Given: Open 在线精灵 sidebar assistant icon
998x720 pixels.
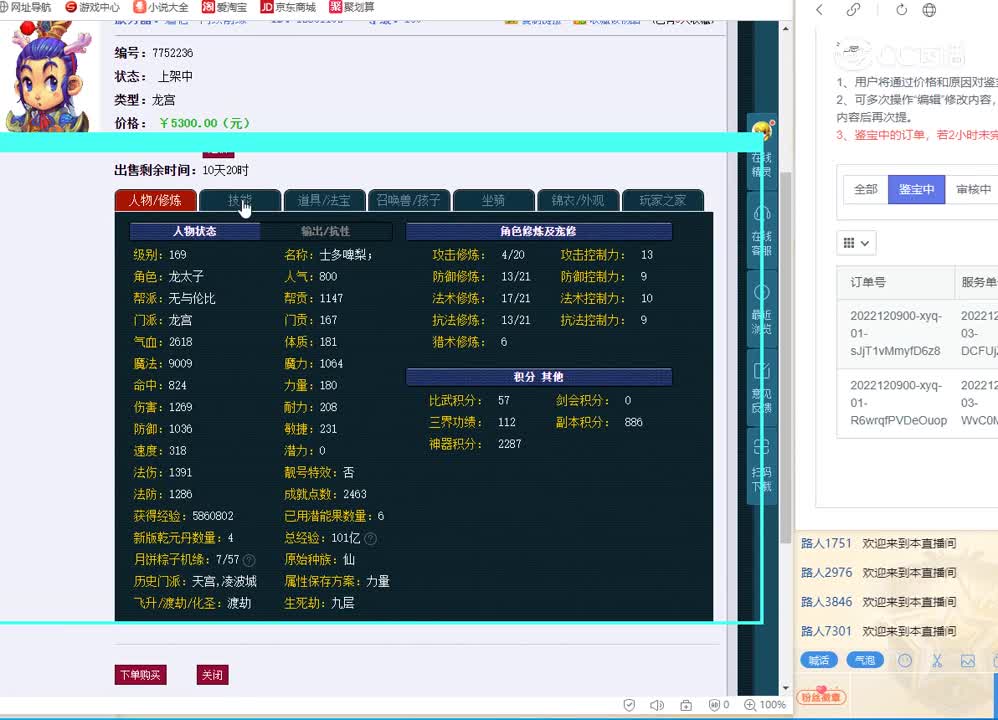Looking at the screenshot, I should tap(762, 150).
